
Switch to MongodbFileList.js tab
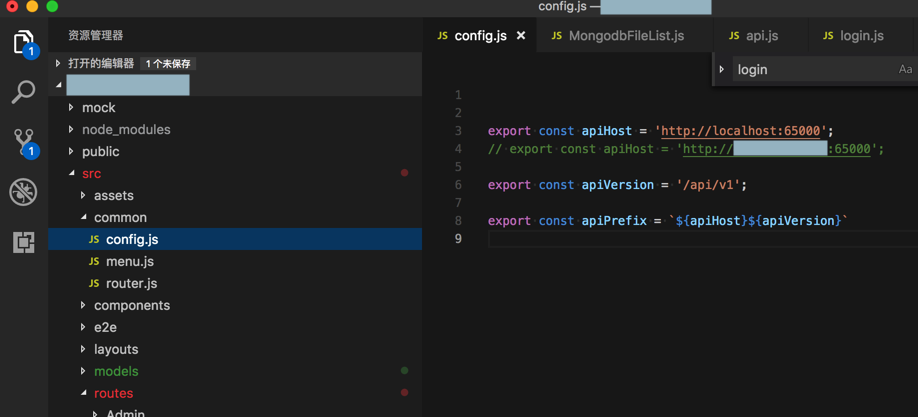pos(626,36)
